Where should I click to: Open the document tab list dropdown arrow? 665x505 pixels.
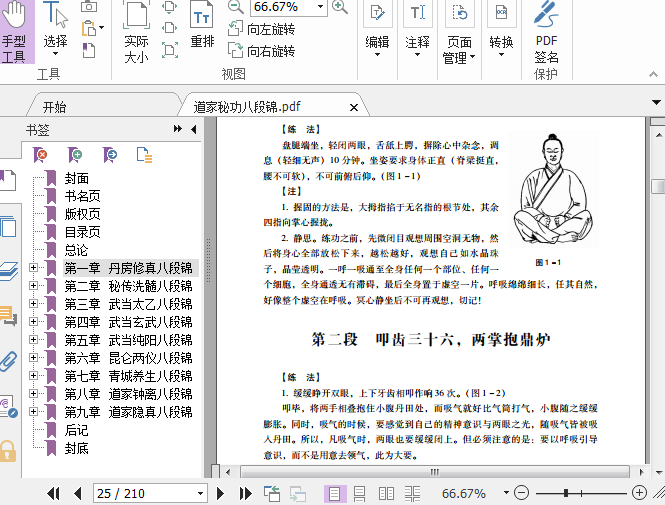click(656, 102)
